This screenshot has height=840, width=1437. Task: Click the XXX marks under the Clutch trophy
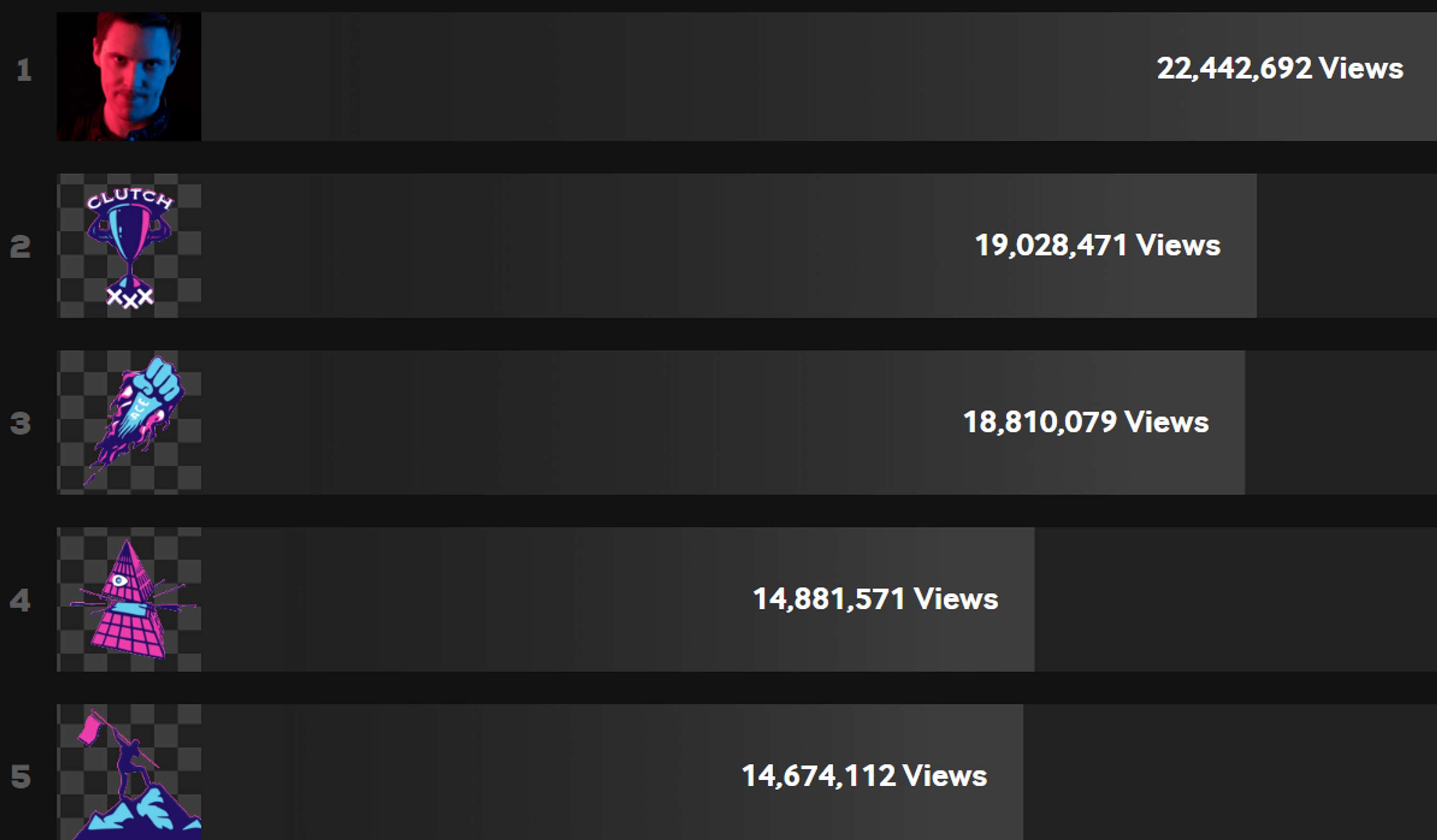[x=130, y=297]
